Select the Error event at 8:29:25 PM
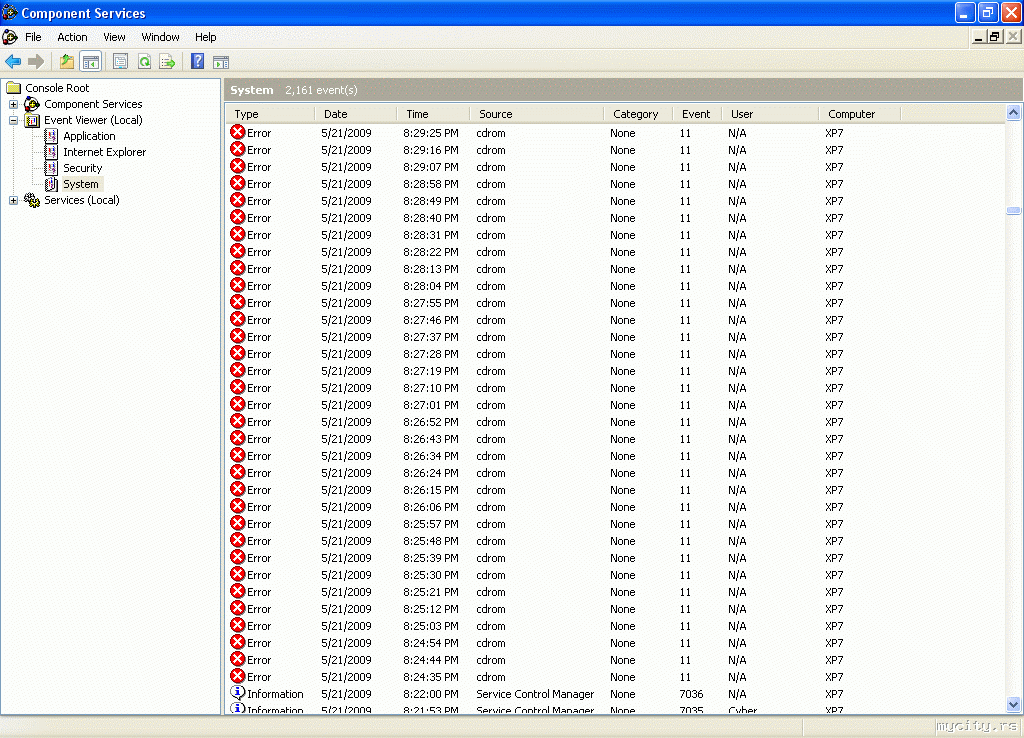Viewport: 1024px width, 738px height. click(614, 133)
